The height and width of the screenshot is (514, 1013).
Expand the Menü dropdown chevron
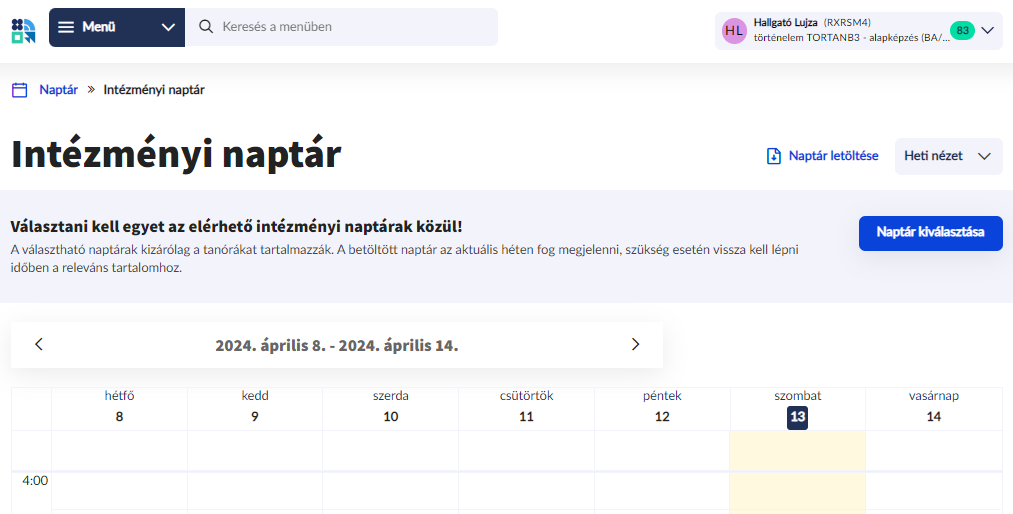pyautogui.click(x=167, y=27)
